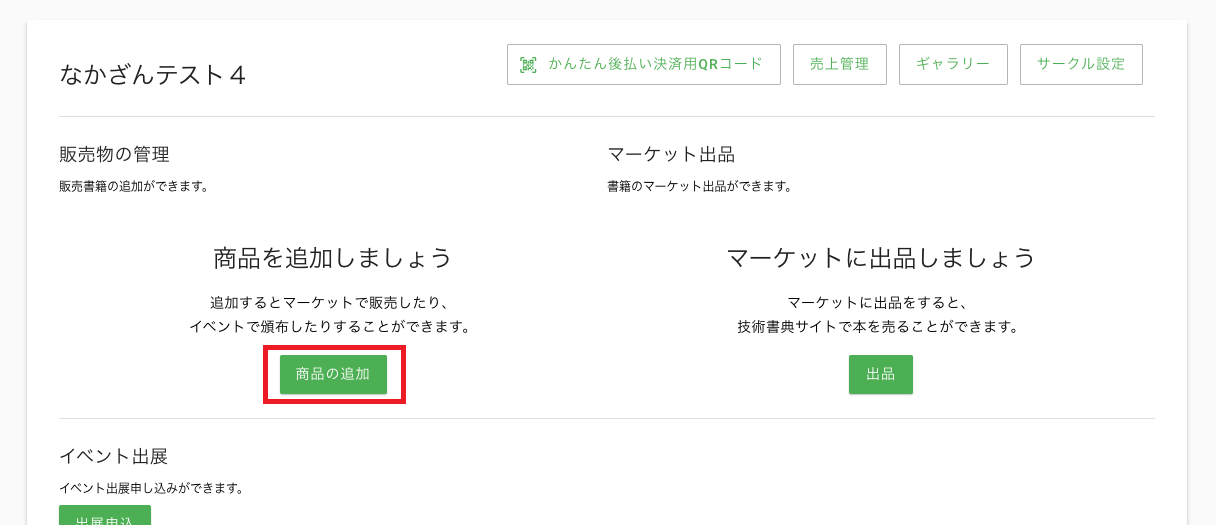Screen dimensions: 1216x525
Task: Click the green 商品の追加 button
Action: 333,374
